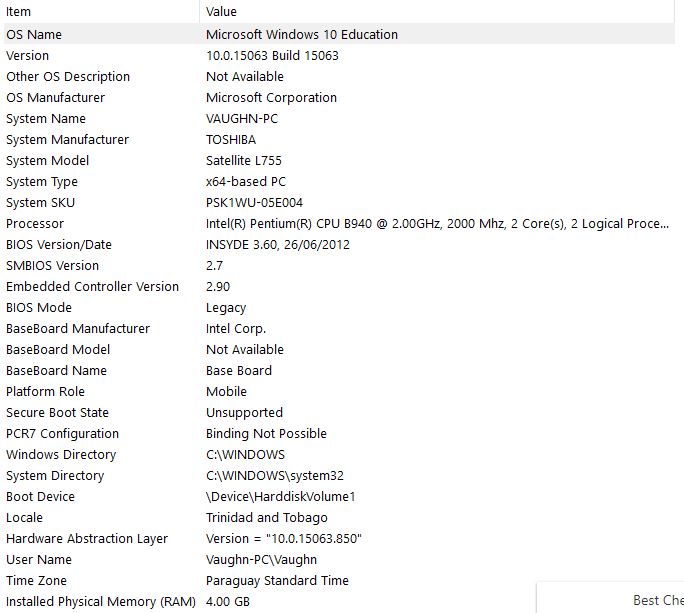Select the Platform Role row label

click(x=45, y=391)
